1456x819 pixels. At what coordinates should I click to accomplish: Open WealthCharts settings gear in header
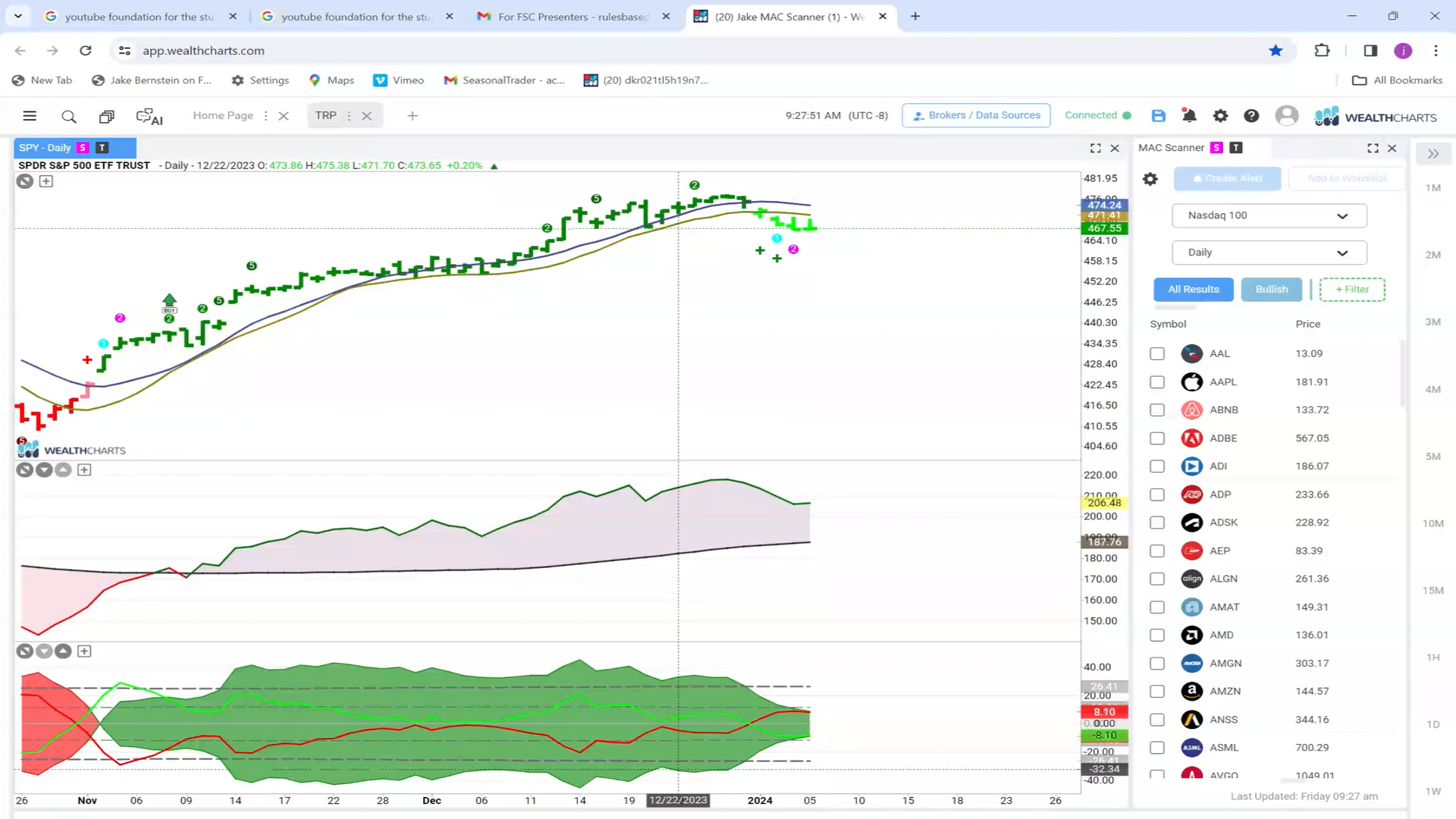(x=1220, y=115)
